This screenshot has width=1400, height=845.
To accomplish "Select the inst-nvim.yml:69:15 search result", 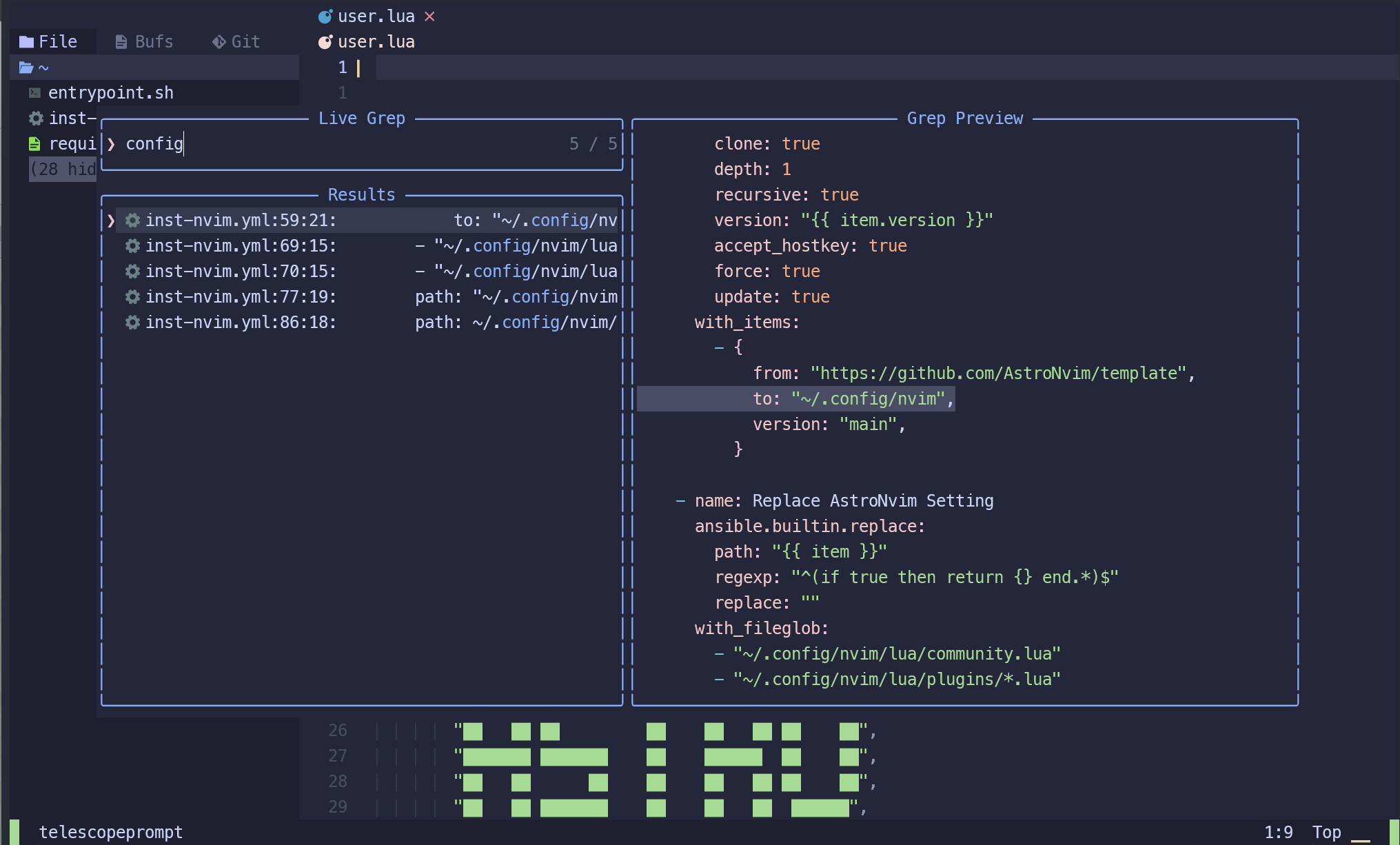I will coord(241,245).
